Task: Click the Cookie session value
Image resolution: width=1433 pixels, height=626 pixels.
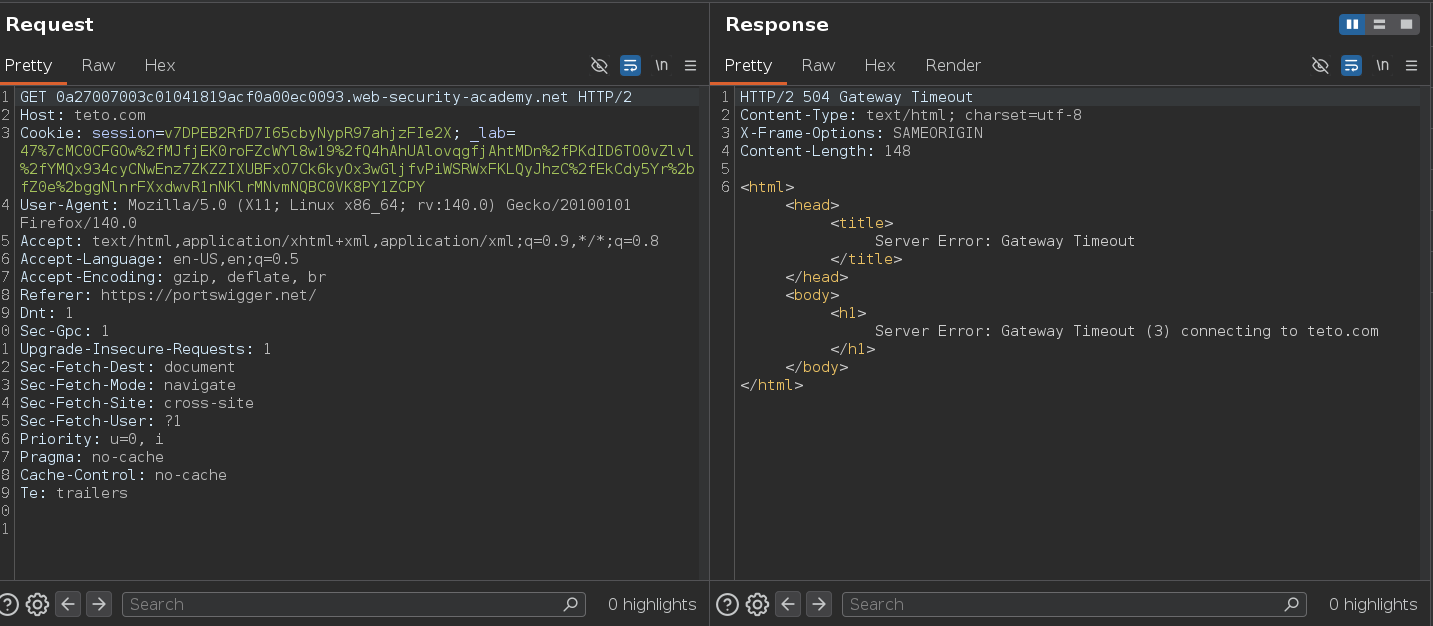Action: (308, 133)
